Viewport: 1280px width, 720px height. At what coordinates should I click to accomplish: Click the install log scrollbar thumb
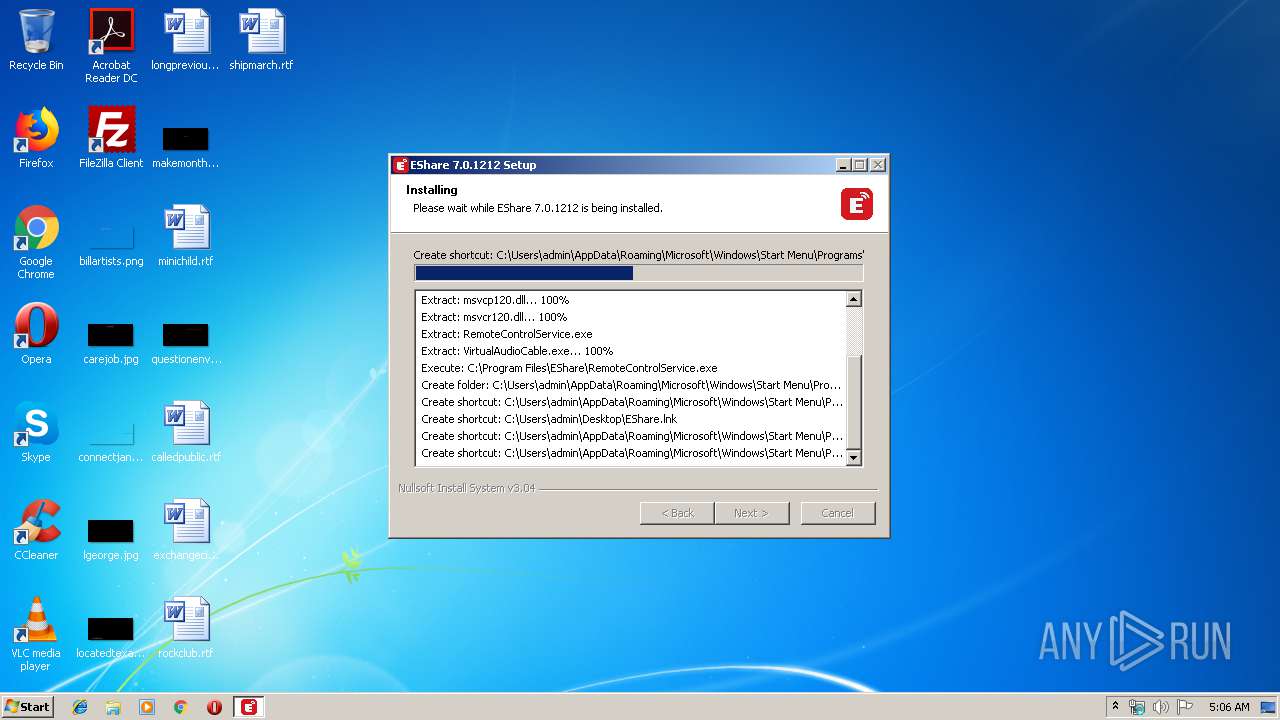coord(853,401)
